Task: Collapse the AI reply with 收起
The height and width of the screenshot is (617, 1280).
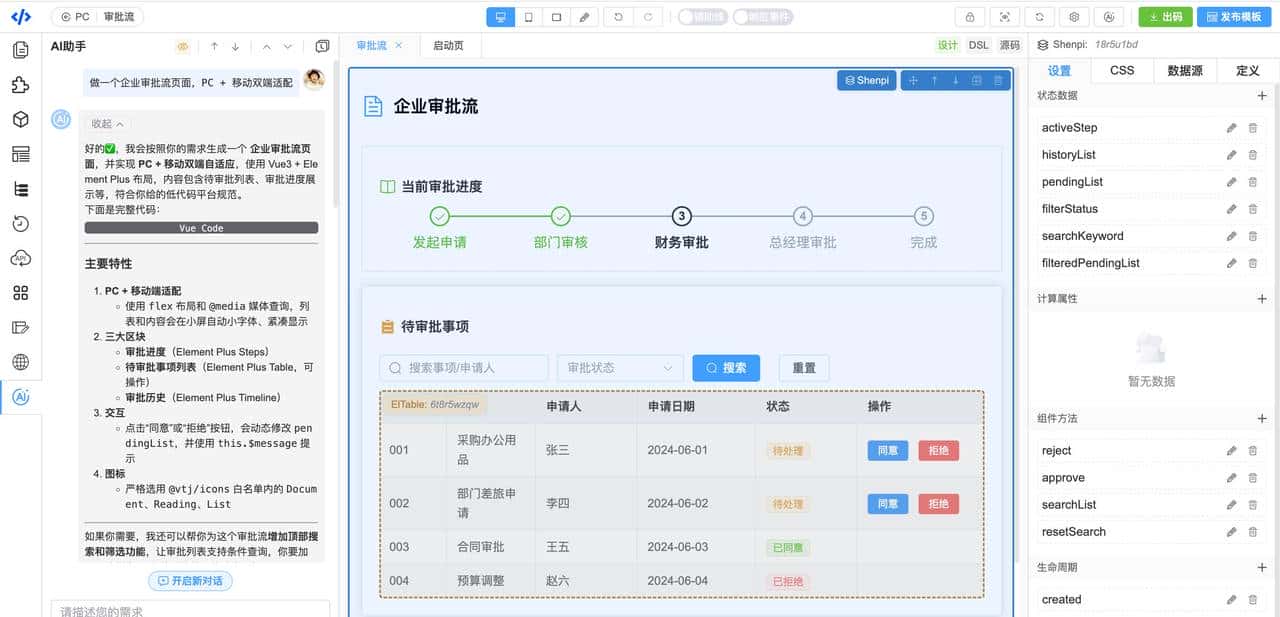Action: tap(107, 124)
